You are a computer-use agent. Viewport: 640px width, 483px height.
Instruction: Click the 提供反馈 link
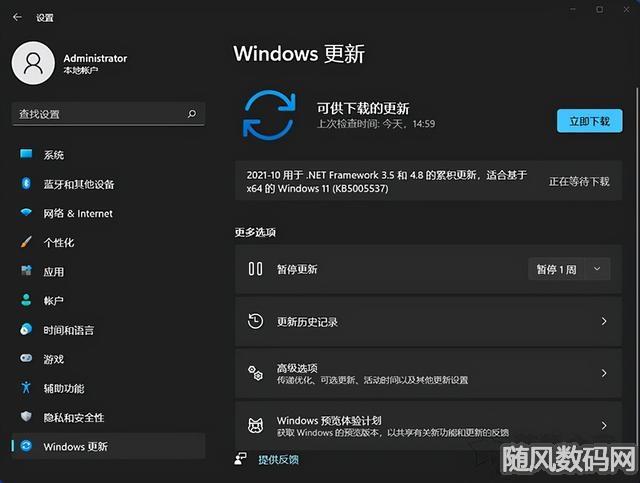[x=278, y=459]
